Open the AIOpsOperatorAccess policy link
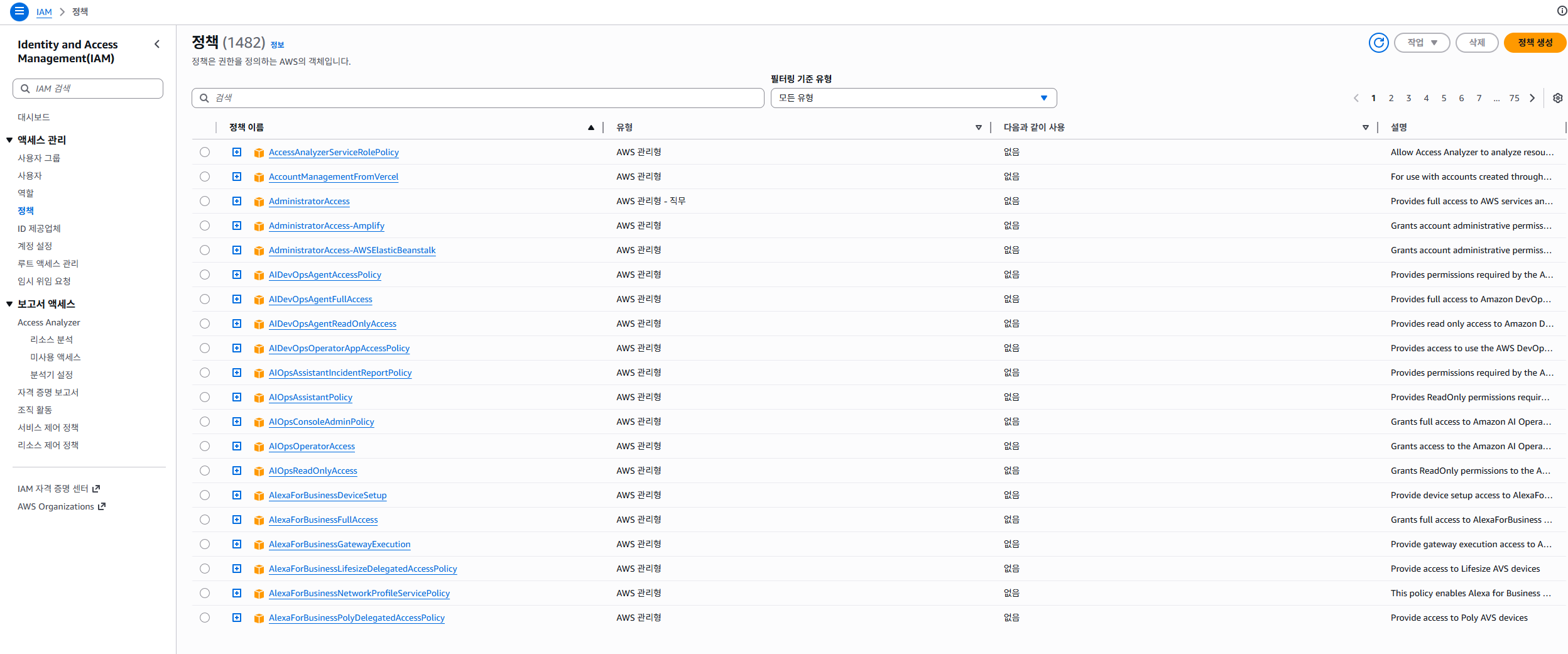 312,446
